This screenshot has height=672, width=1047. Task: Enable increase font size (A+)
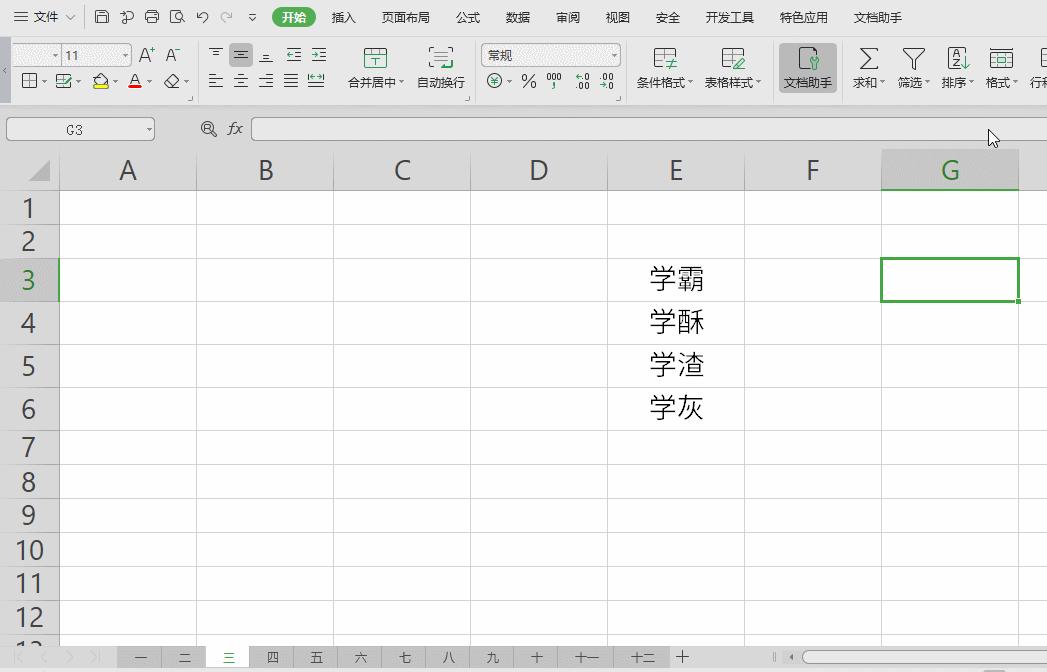point(146,53)
